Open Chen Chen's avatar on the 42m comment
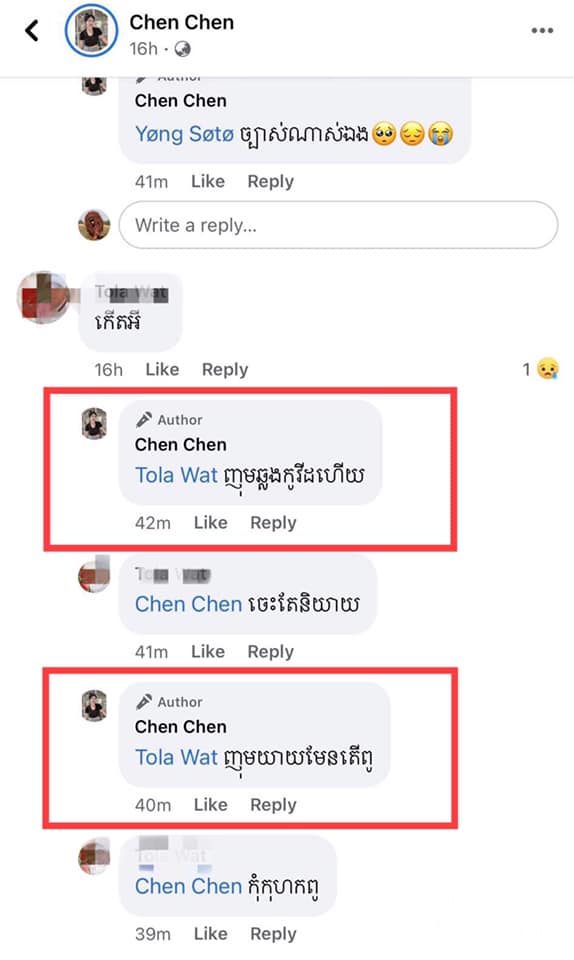This screenshot has height=960, width=574. (94, 424)
